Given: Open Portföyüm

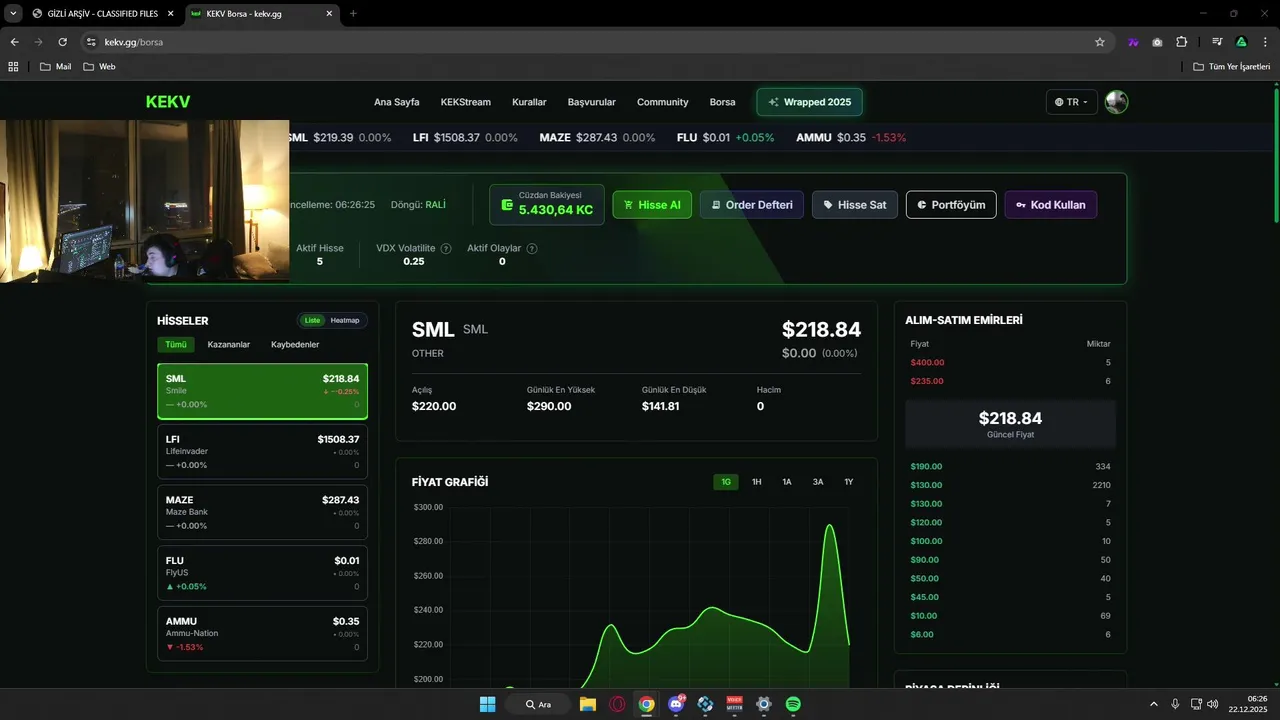Looking at the screenshot, I should click(x=951, y=205).
